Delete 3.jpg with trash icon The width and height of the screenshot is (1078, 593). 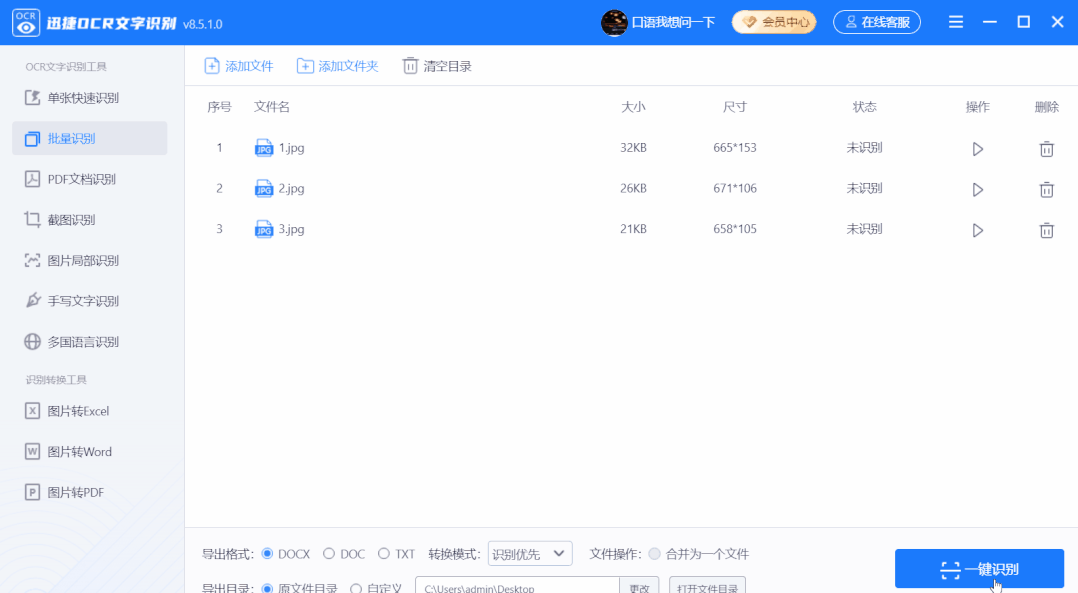(1046, 230)
